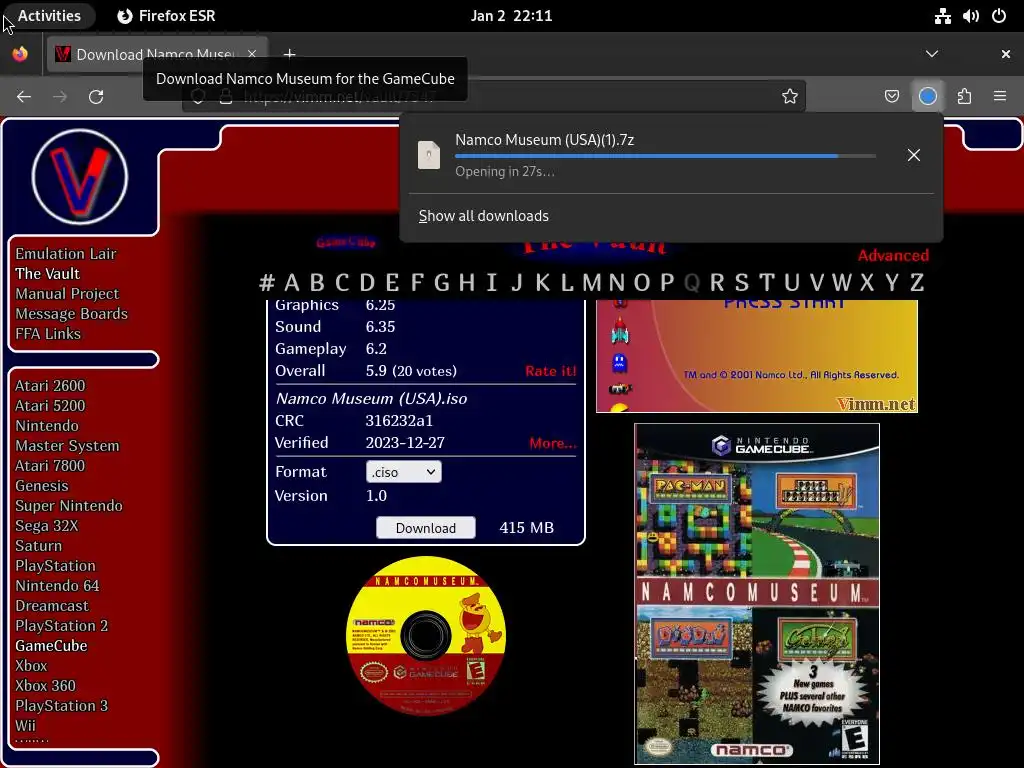Browse Wii games
The height and width of the screenshot is (768, 1024).
tap(25, 726)
